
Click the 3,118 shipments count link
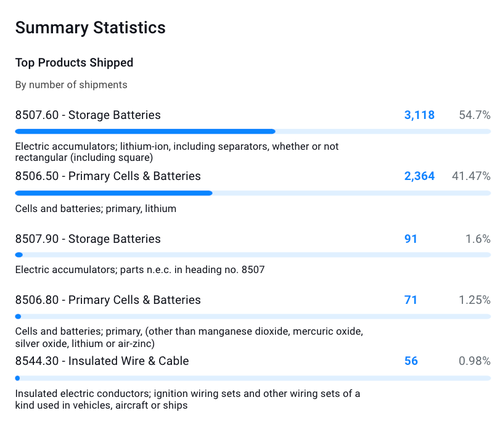coord(419,115)
